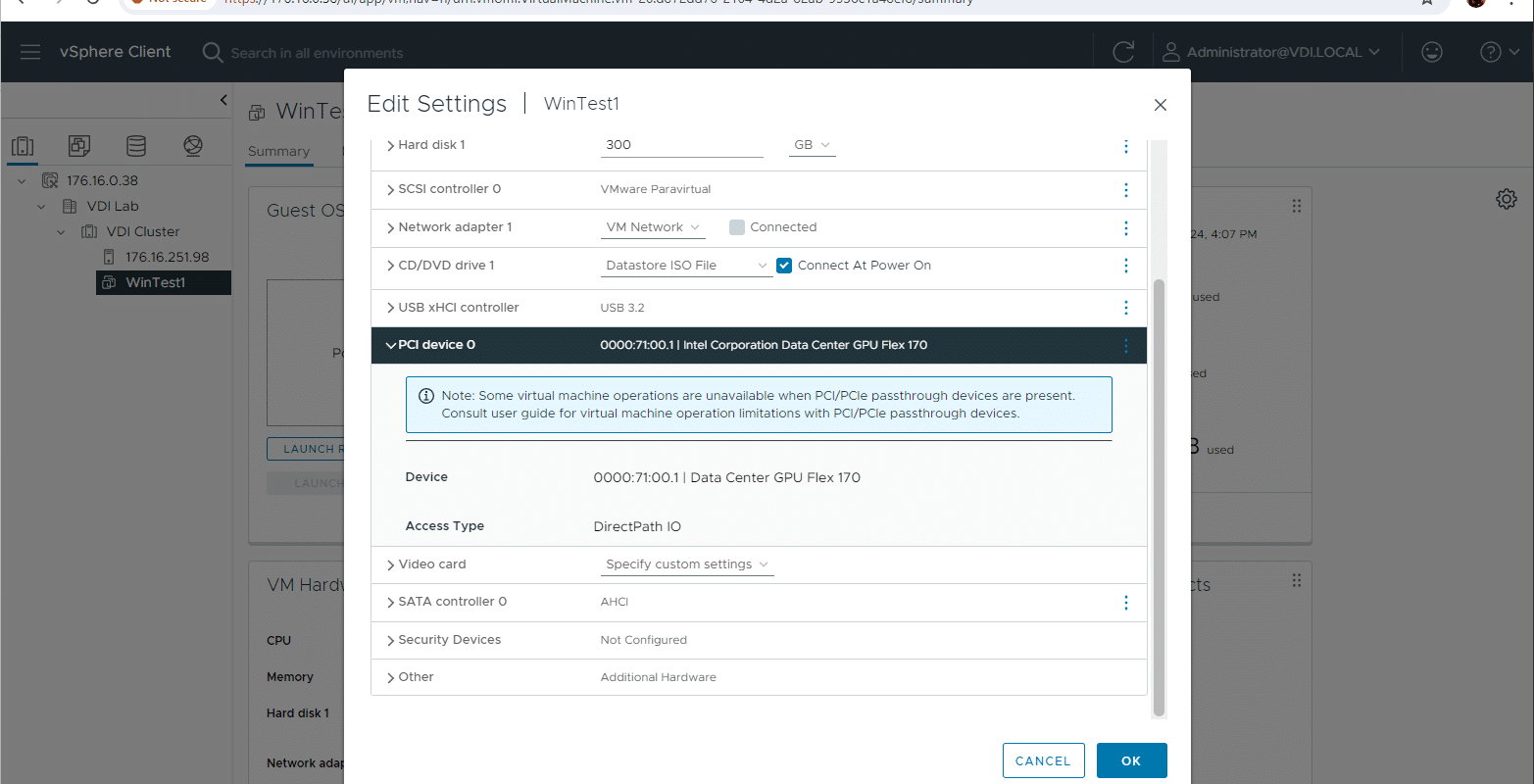
Task: Select the 176.16.0.38 vCenter node
Action: (x=102, y=180)
